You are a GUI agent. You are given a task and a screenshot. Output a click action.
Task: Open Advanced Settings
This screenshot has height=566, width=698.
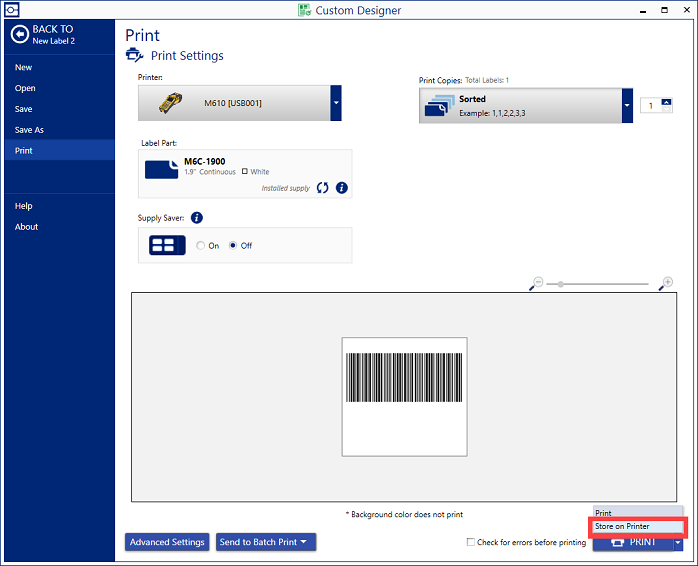166,542
